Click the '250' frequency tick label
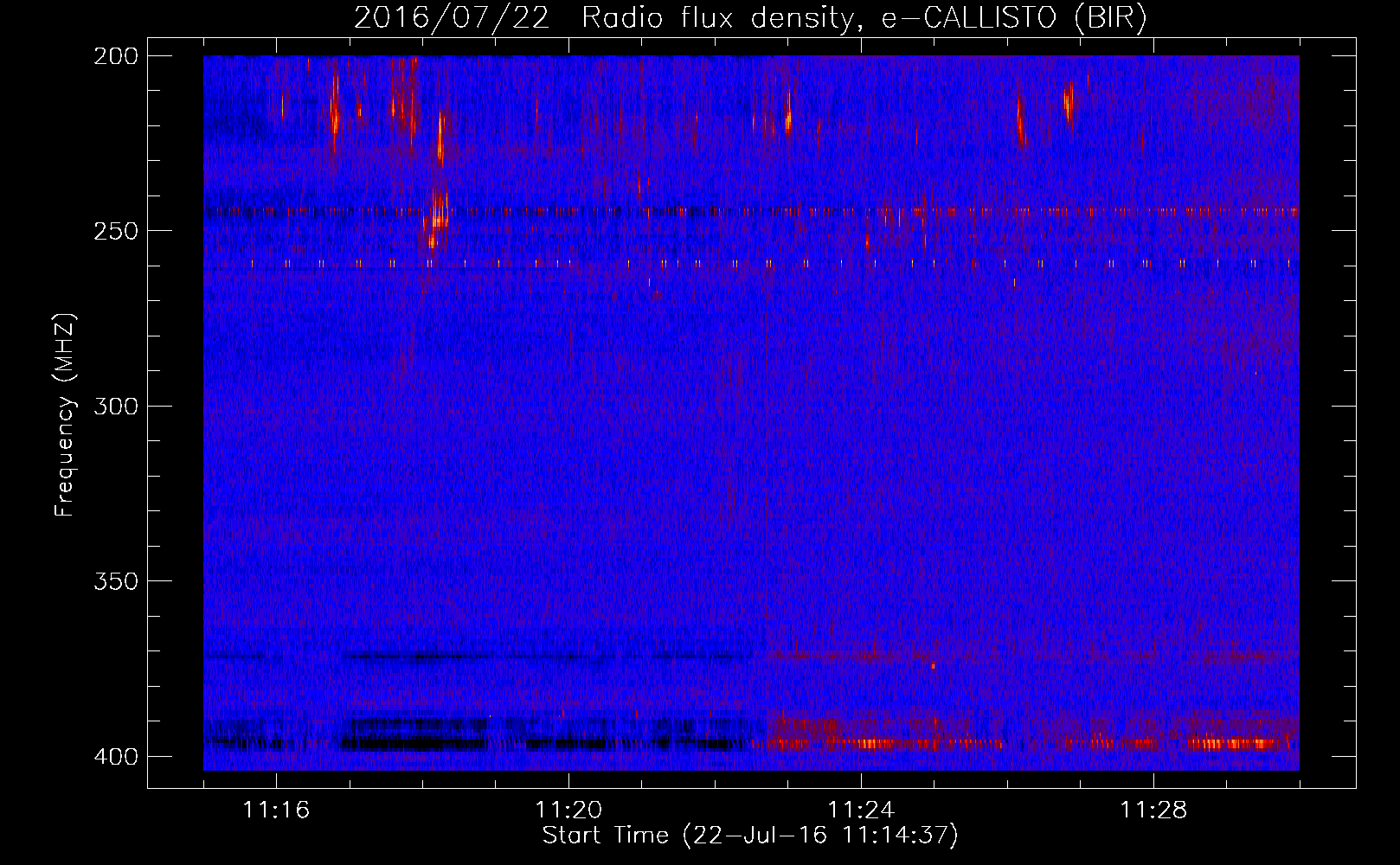Image resolution: width=1400 pixels, height=865 pixels. (115, 231)
